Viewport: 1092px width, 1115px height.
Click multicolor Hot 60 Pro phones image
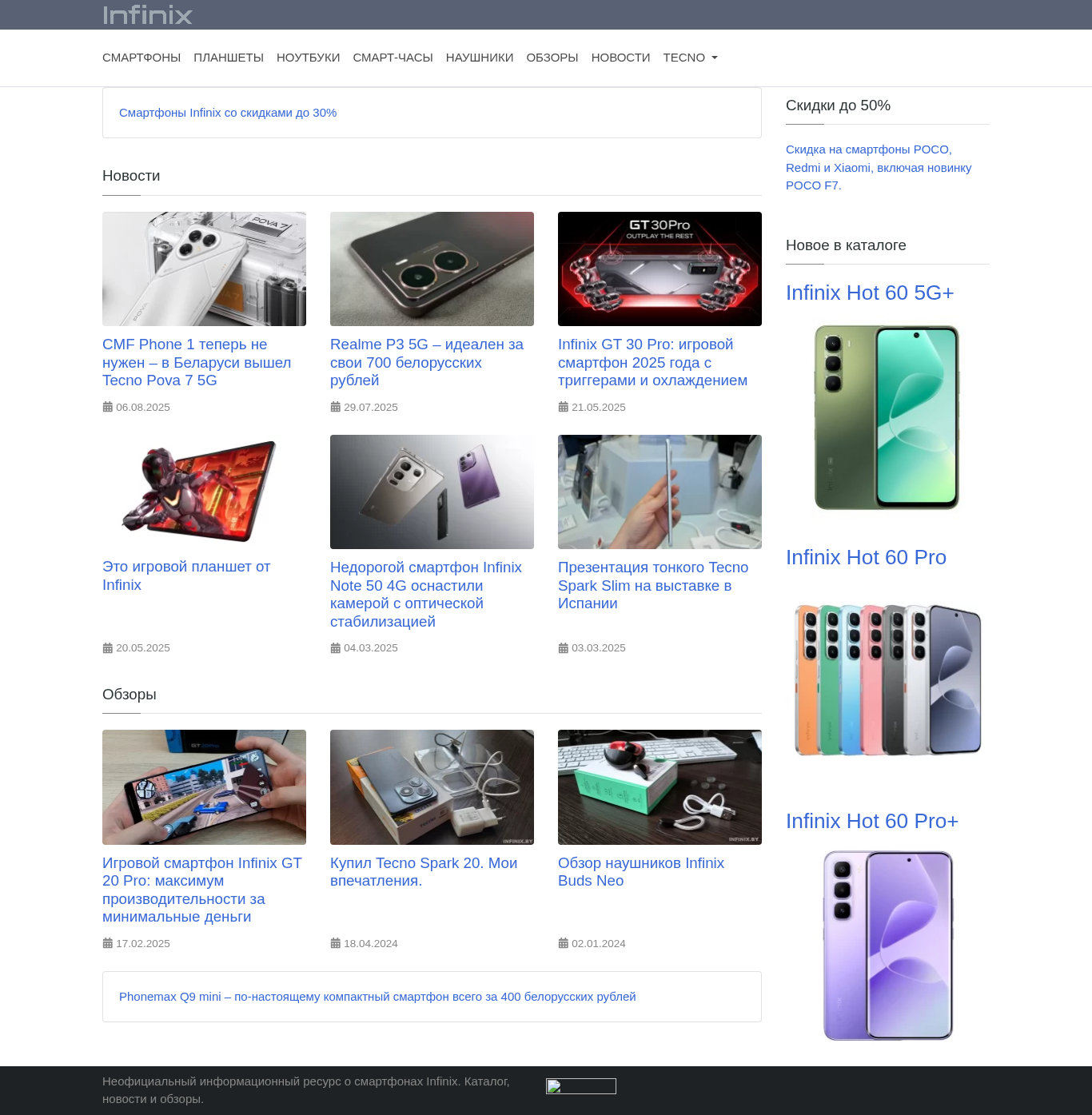887,681
